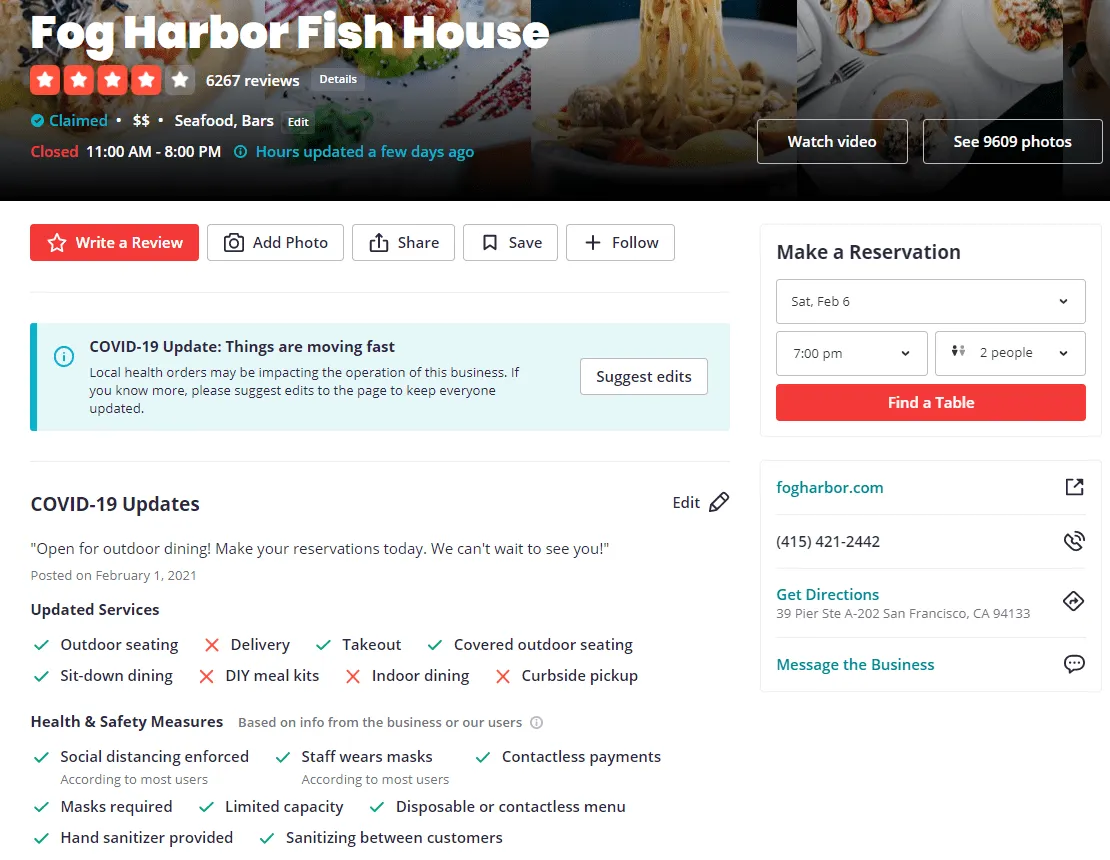Click the info icon beside Hours updated
The width and height of the screenshot is (1110, 860).
click(x=241, y=151)
